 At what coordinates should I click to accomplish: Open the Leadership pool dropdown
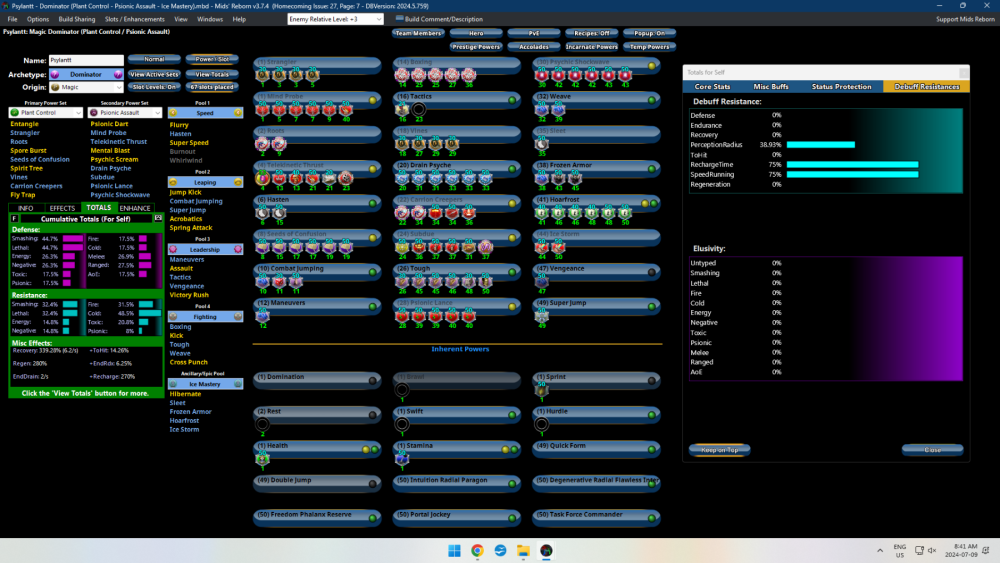[205, 250]
